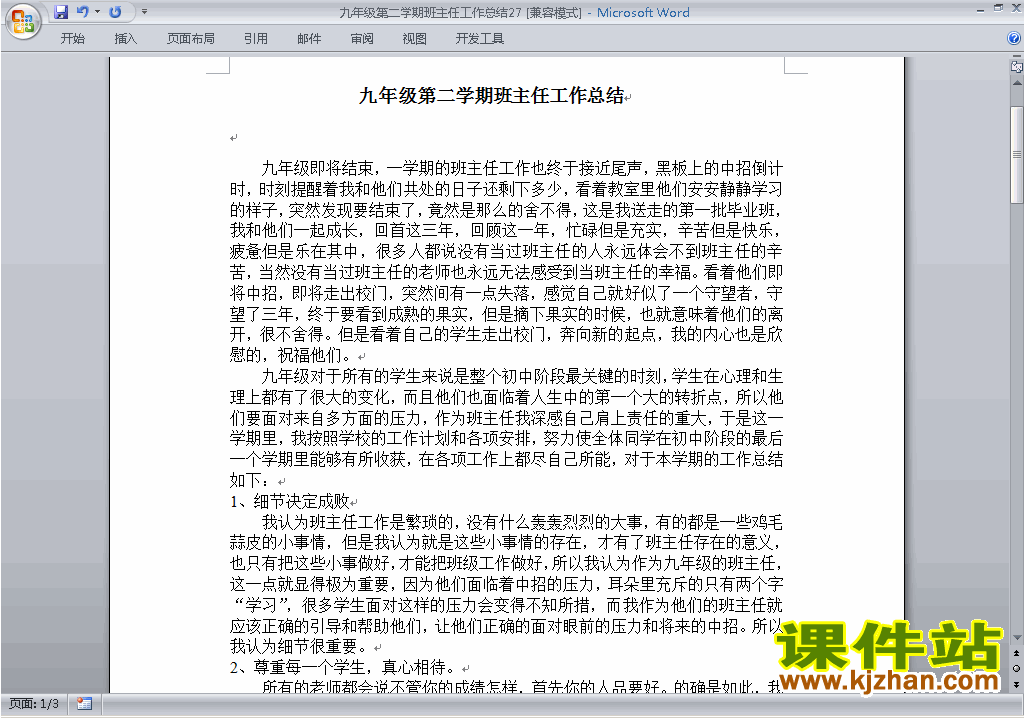Screen dimensions: 1024x718
Task: Click the heading 1、细节决定成败
Action: pyautogui.click(x=290, y=501)
